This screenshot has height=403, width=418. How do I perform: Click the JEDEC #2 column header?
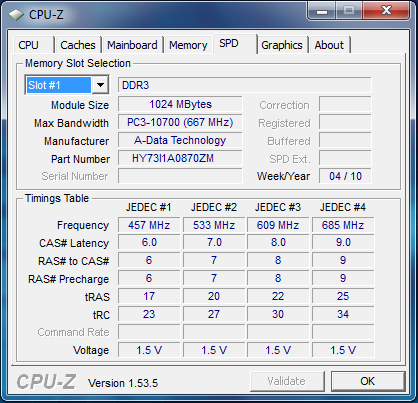point(214,207)
